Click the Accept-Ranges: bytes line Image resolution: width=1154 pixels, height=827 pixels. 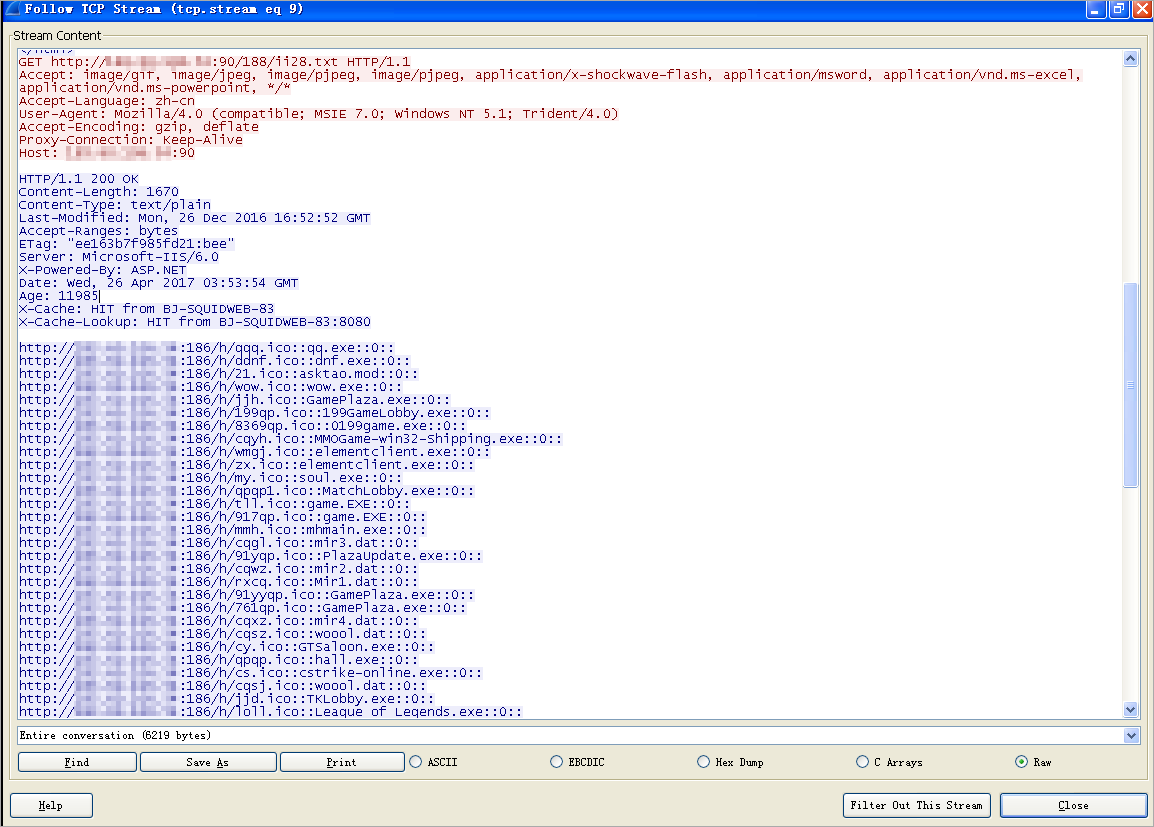(98, 231)
